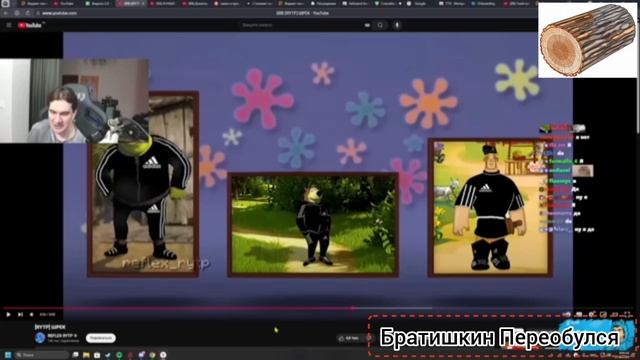Toggle autoplay switch in player

tap(567, 314)
